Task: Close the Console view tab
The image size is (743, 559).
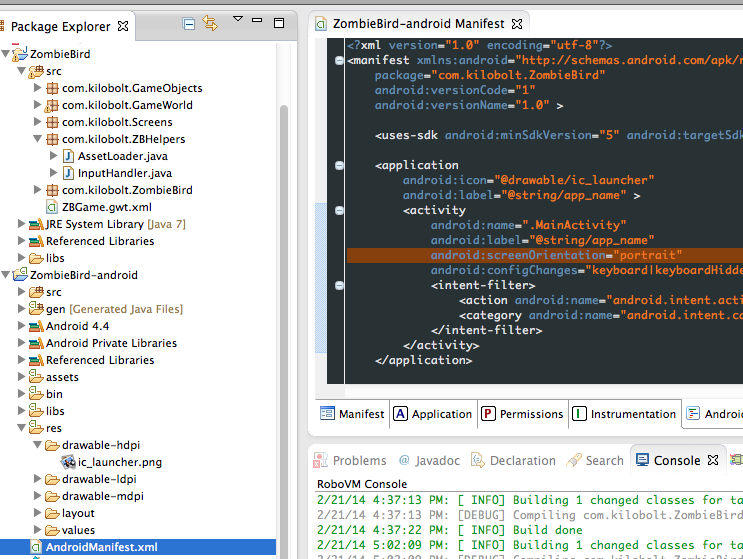Action: click(713, 460)
